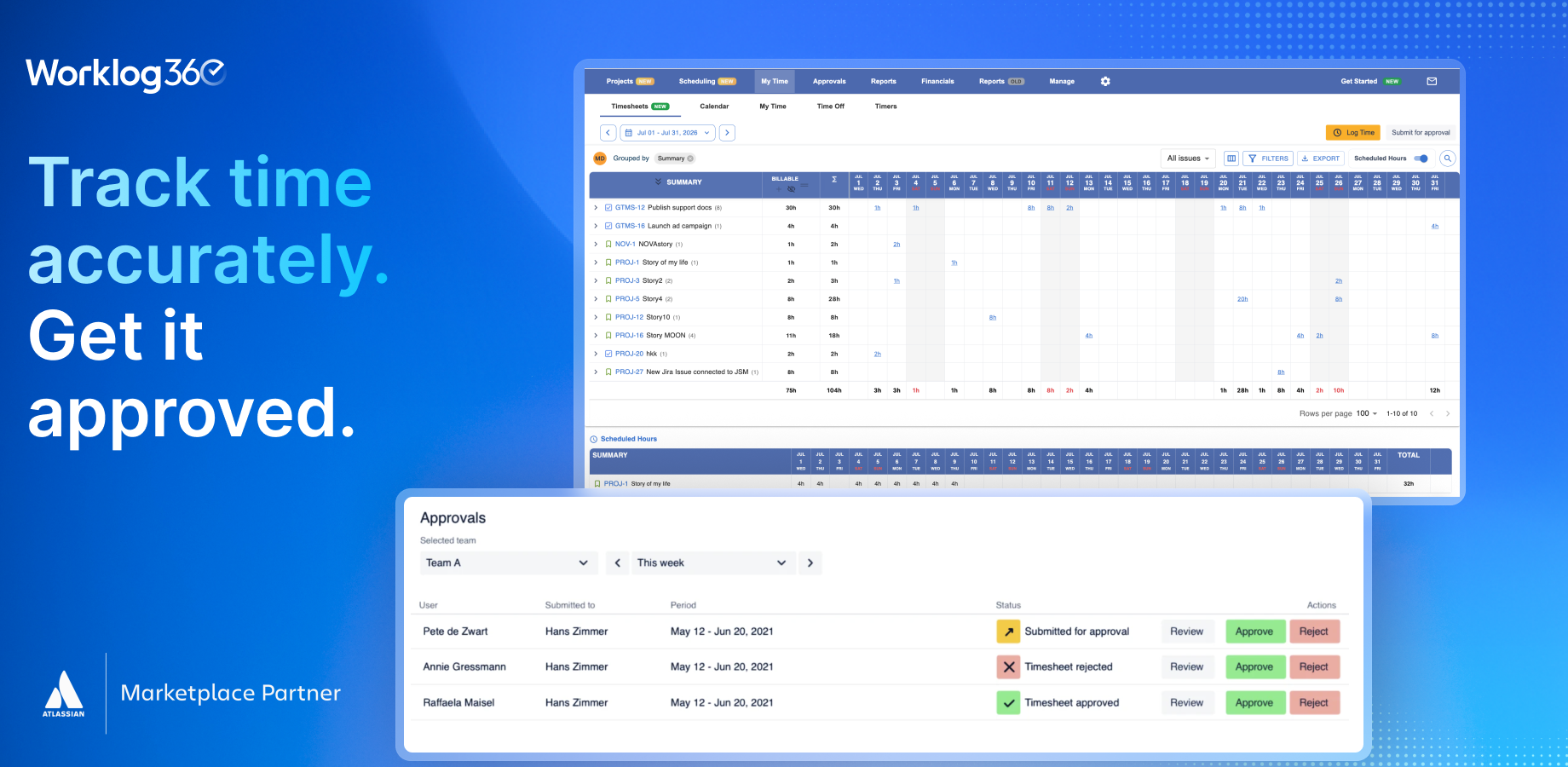Reject Annie Gressmann's timesheet

point(1314,667)
